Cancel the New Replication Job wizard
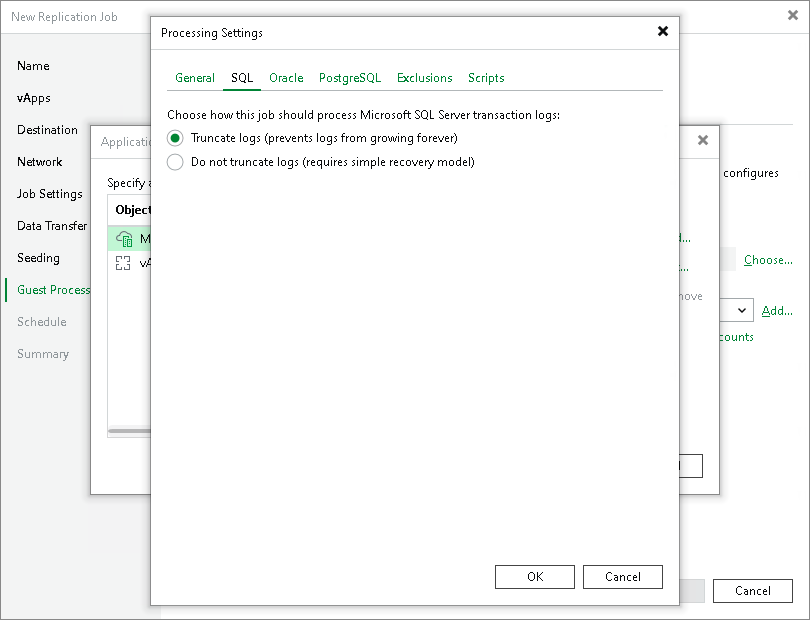 click(753, 591)
